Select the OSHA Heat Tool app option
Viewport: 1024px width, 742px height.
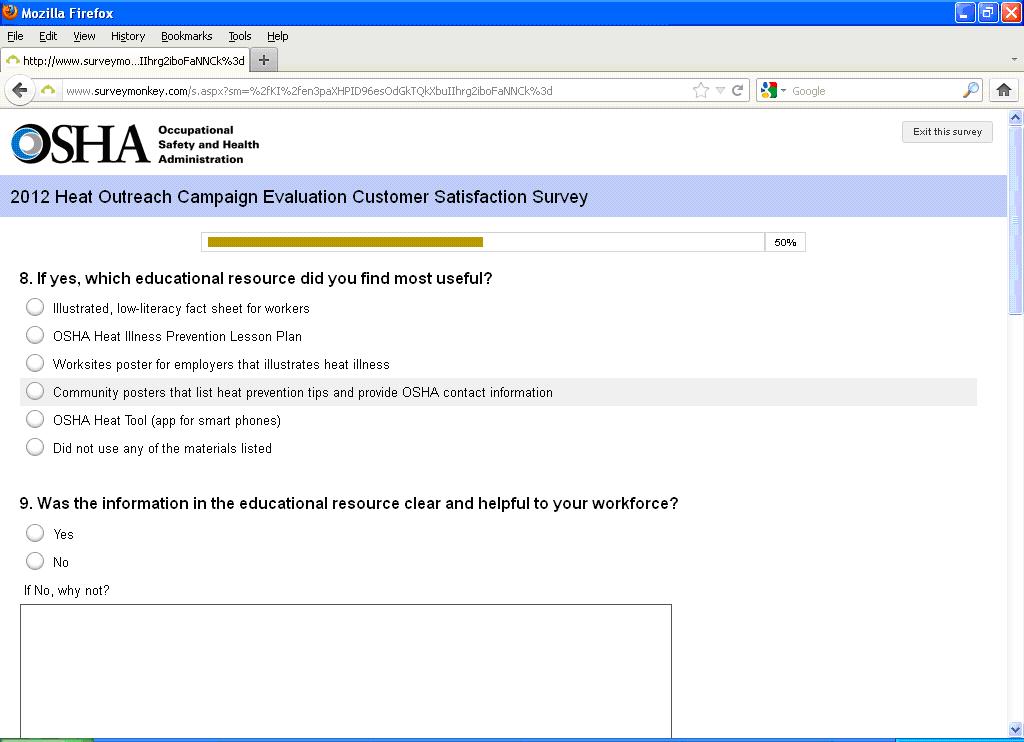pos(35,419)
